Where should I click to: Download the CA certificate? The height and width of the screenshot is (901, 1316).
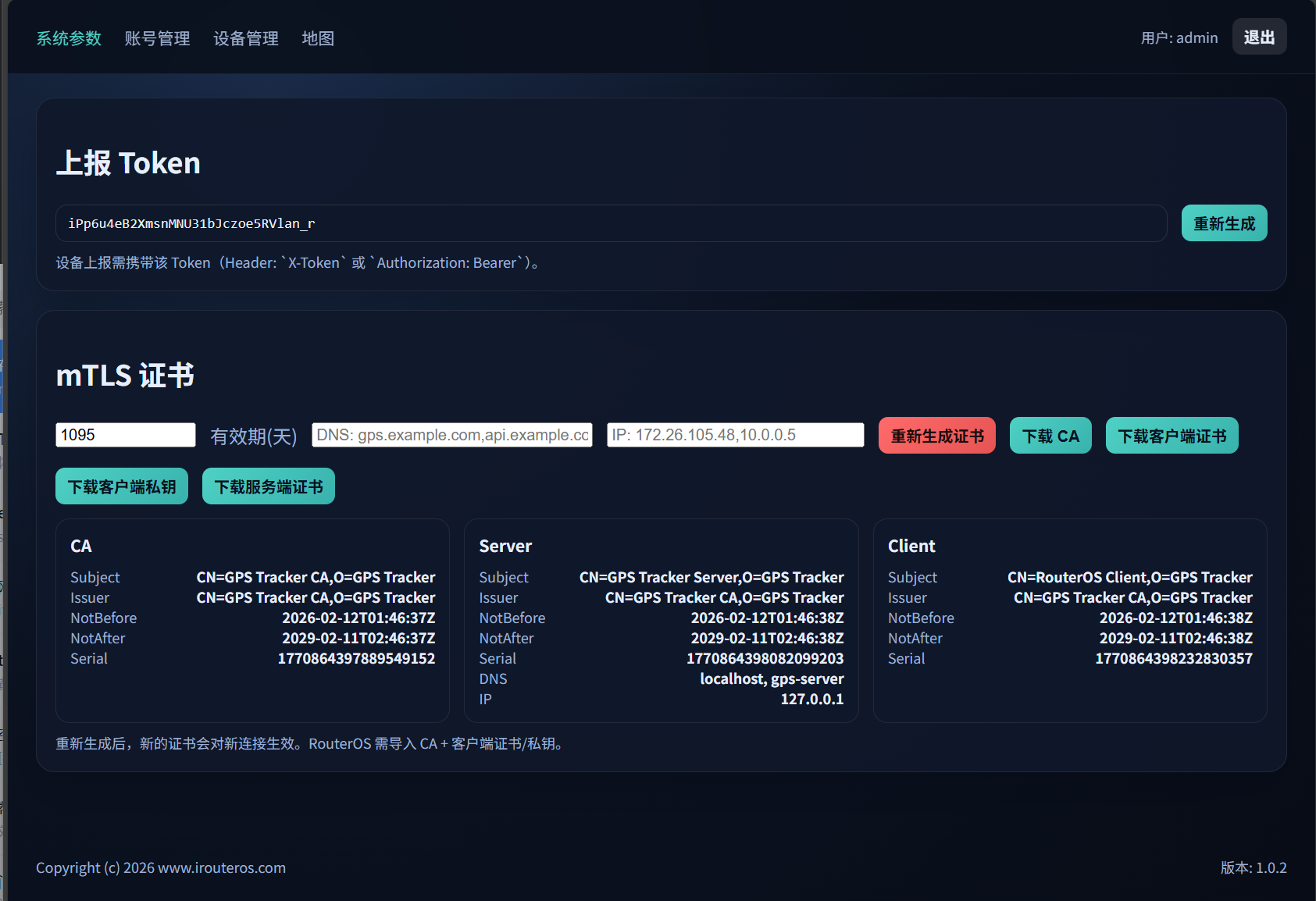(1050, 436)
